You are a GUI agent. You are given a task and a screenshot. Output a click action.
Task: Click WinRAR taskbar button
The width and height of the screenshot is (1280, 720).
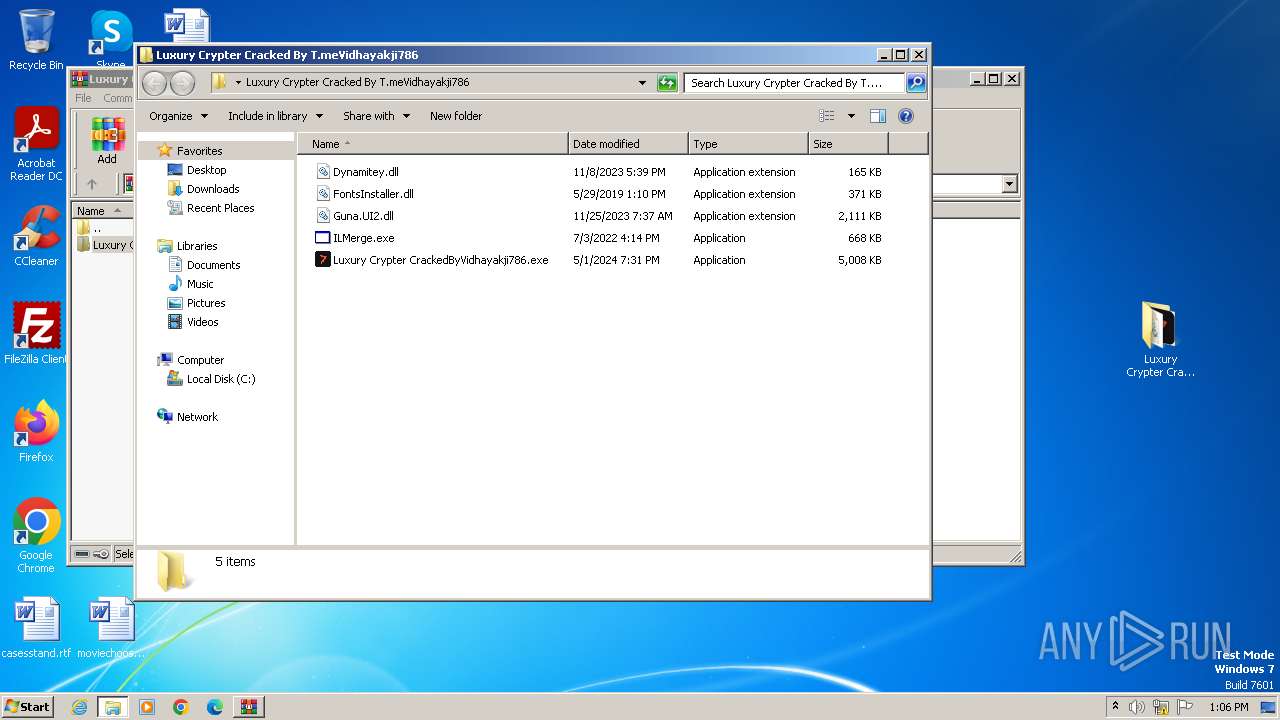coord(248,707)
